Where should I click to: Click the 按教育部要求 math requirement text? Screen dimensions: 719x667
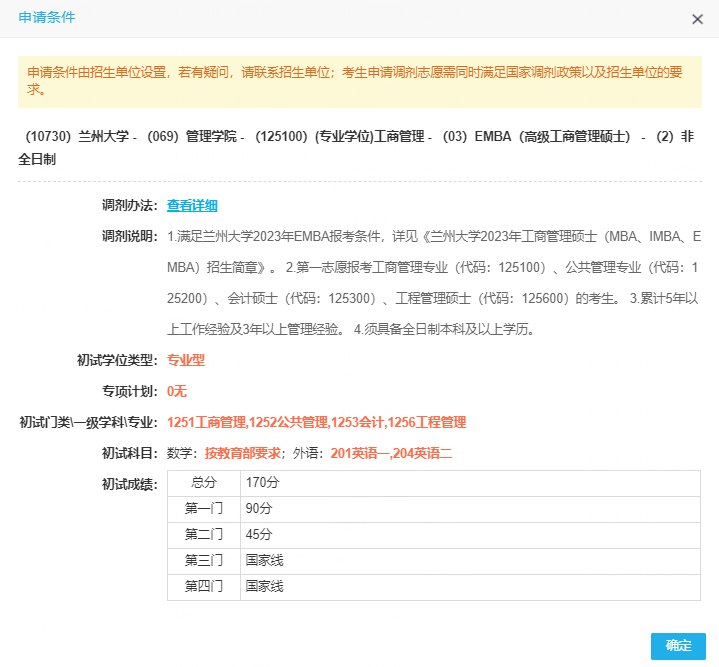(242, 453)
